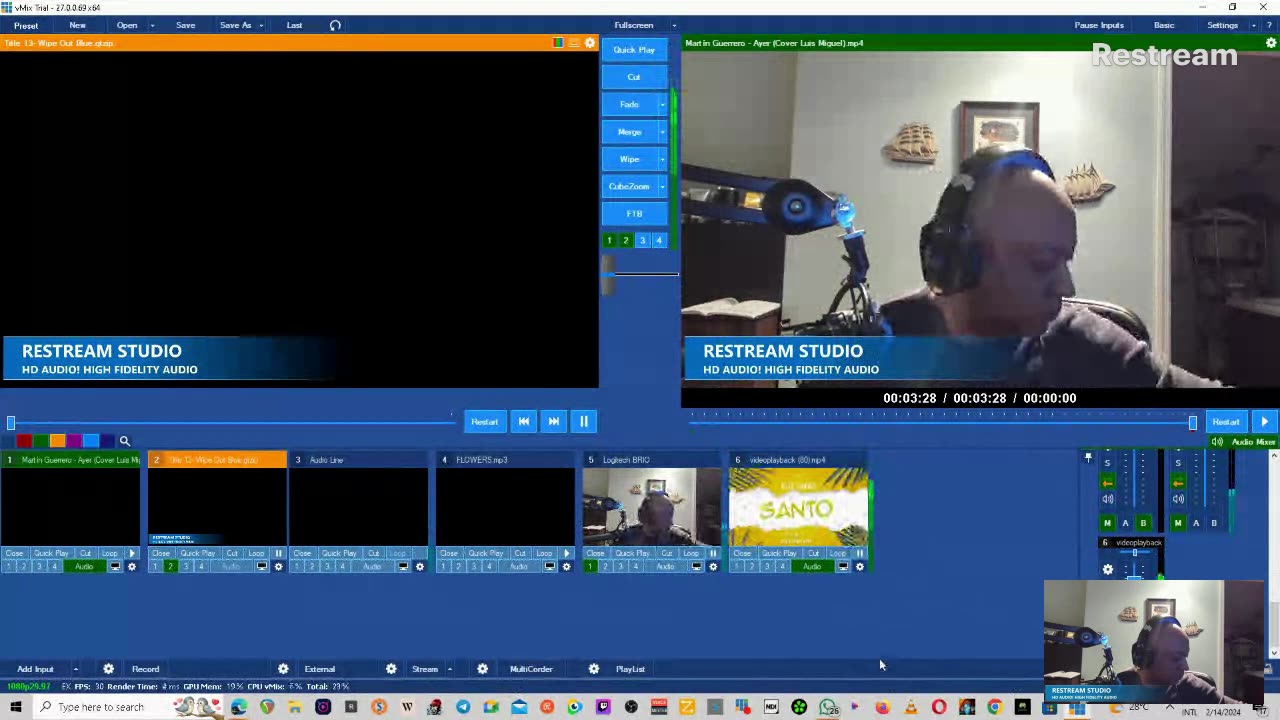Open the Preset menu
This screenshot has height=720, width=1280.
tap(26, 25)
